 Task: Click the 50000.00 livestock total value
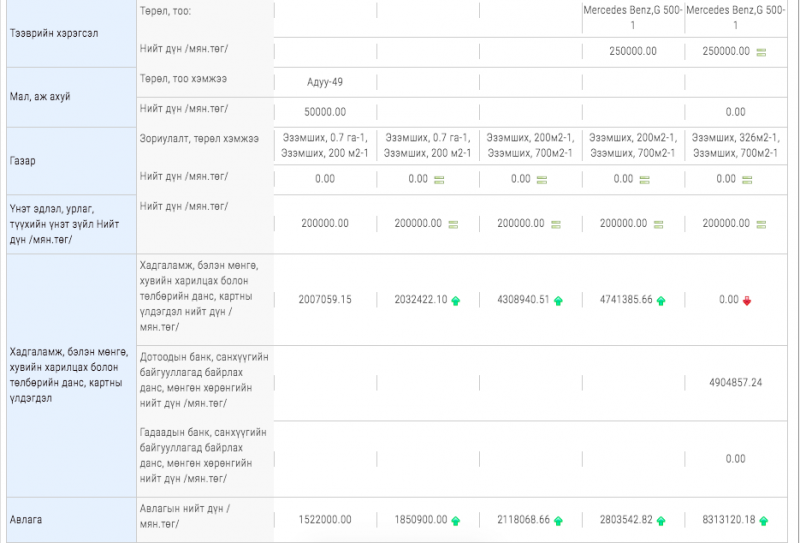coord(325,112)
